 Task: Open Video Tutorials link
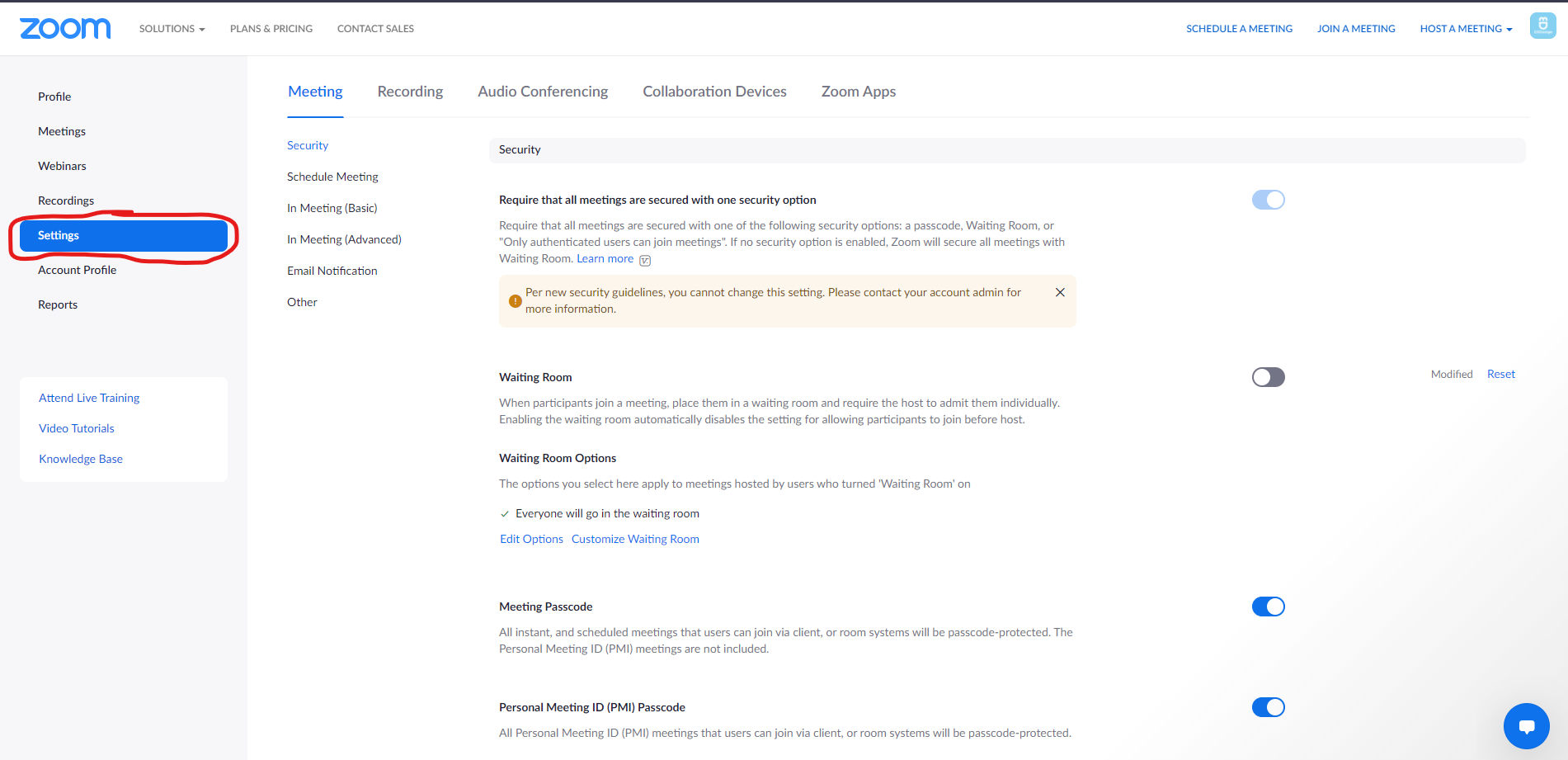pos(77,428)
